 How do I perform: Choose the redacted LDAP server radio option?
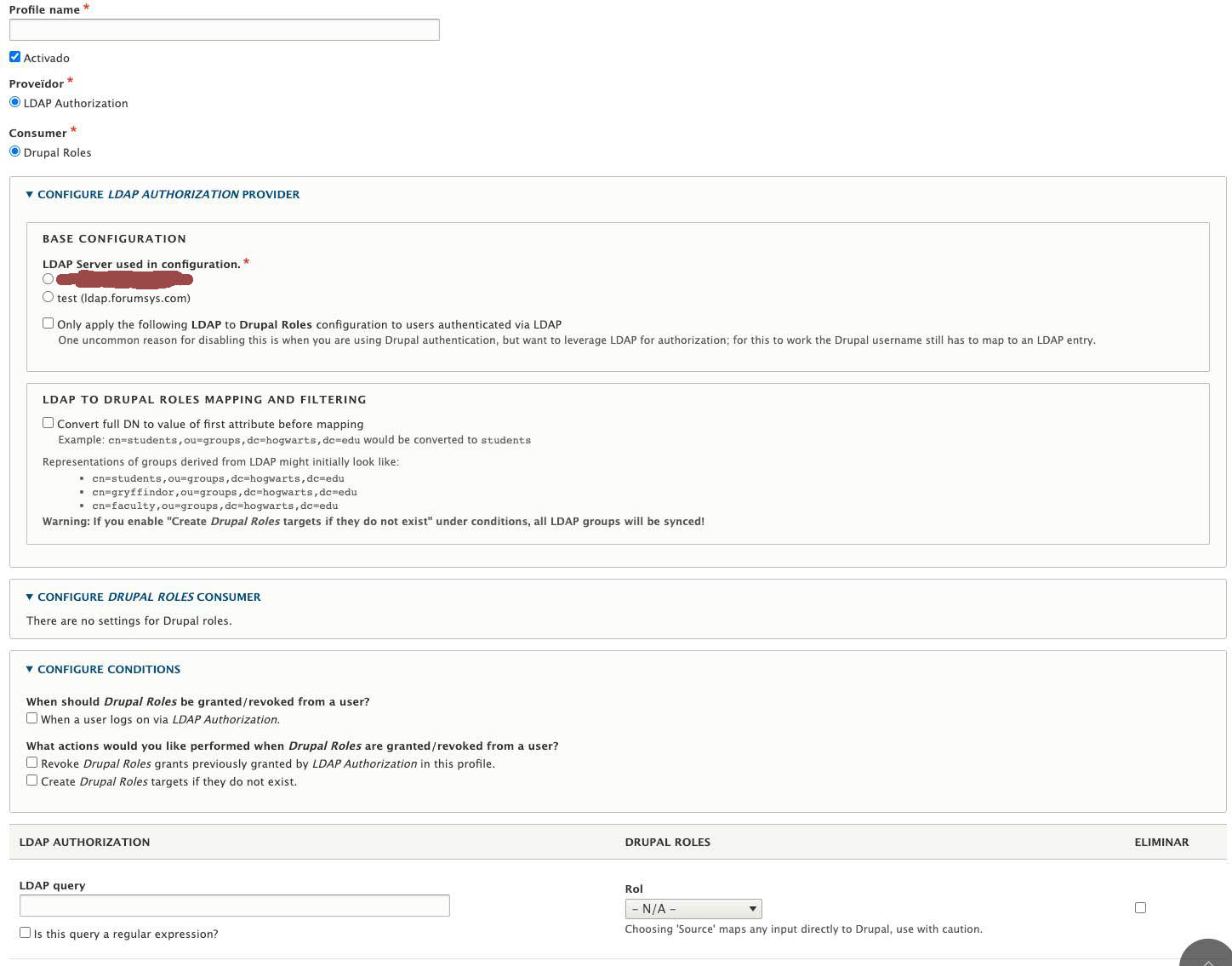click(x=48, y=279)
